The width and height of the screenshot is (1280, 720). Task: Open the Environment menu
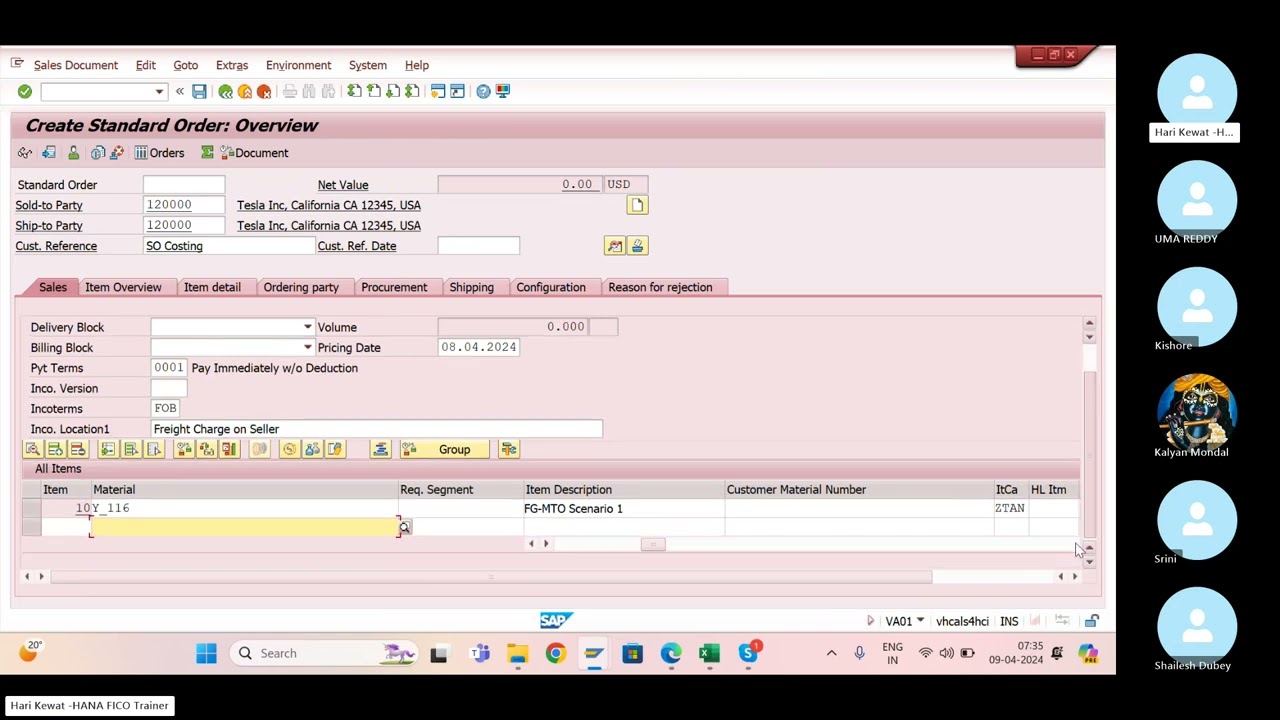click(299, 65)
